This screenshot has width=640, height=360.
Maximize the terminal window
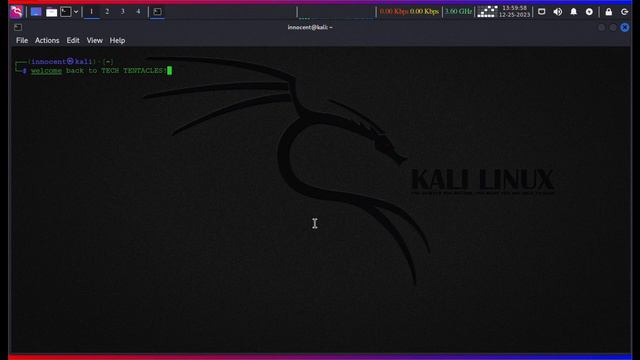[613, 27]
